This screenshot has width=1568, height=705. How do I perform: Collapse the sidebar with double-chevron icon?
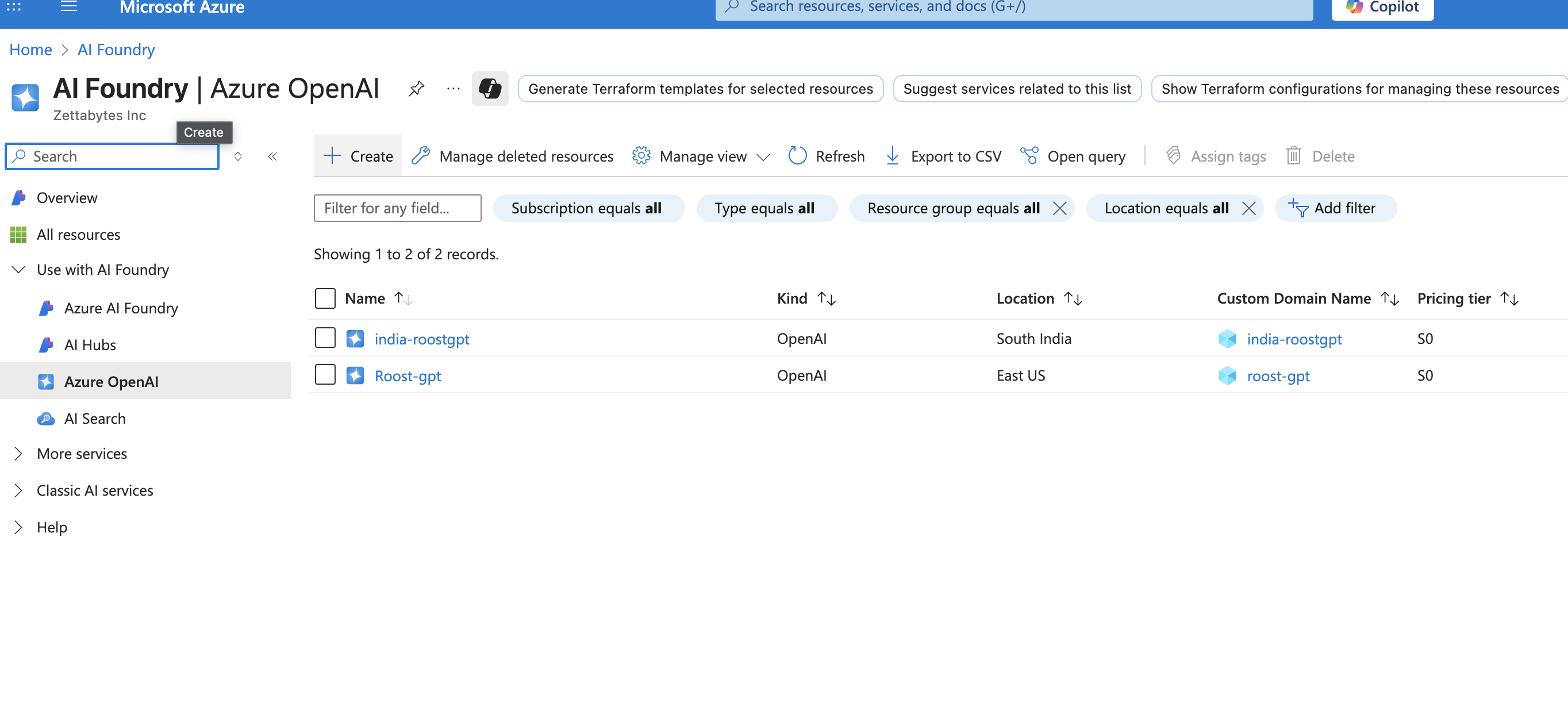pos(272,156)
